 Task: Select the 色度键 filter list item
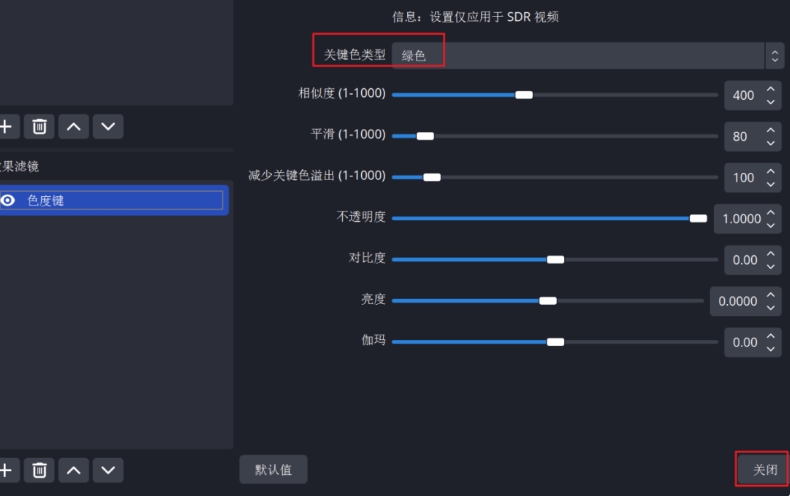click(x=114, y=201)
